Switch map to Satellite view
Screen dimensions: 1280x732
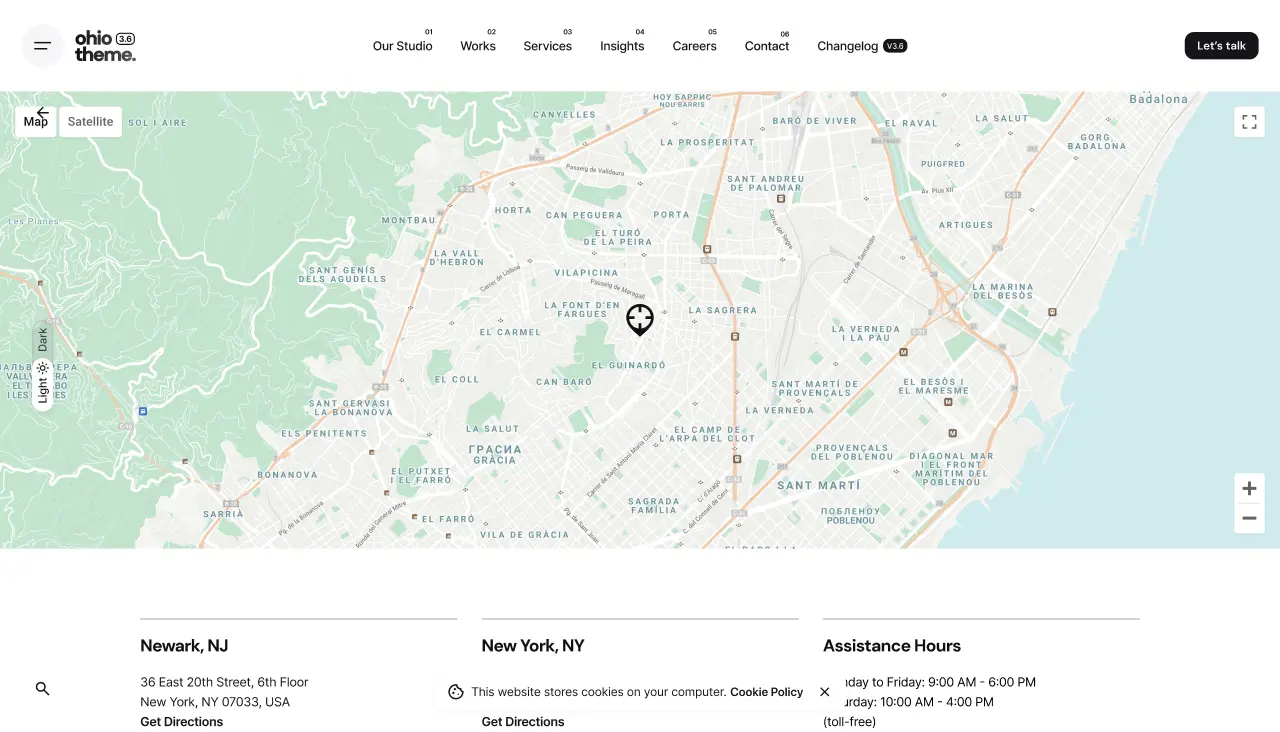pyautogui.click(x=90, y=122)
